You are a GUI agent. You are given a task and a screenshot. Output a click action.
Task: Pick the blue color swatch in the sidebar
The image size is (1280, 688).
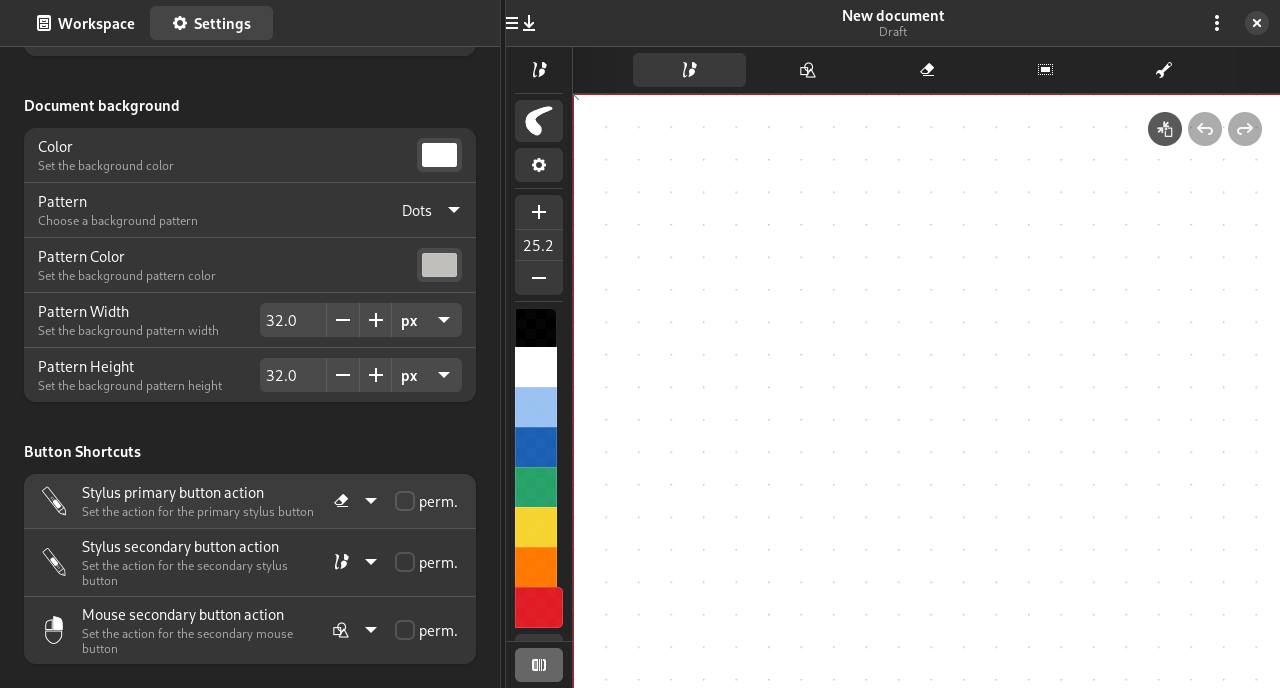pyautogui.click(x=536, y=447)
